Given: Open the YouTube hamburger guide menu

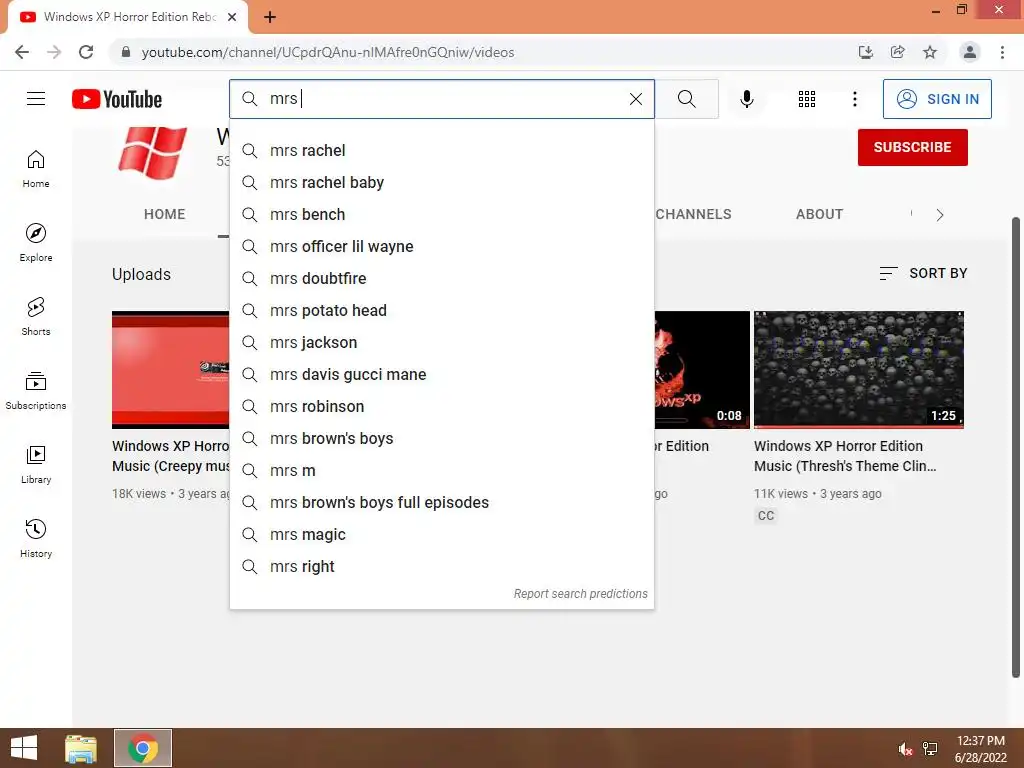Looking at the screenshot, I should click(36, 99).
